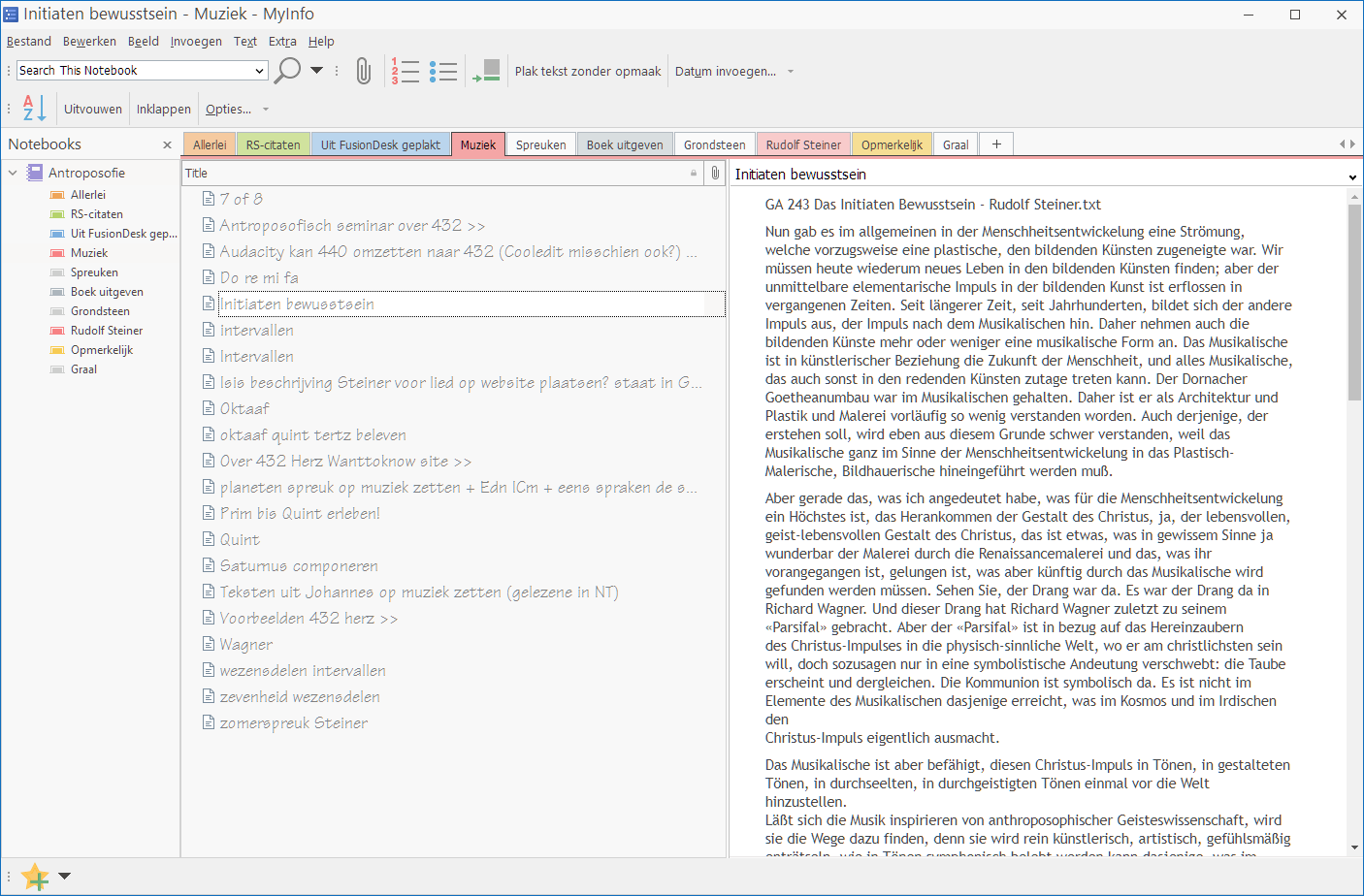Open the search options dropdown arrow

316,71
